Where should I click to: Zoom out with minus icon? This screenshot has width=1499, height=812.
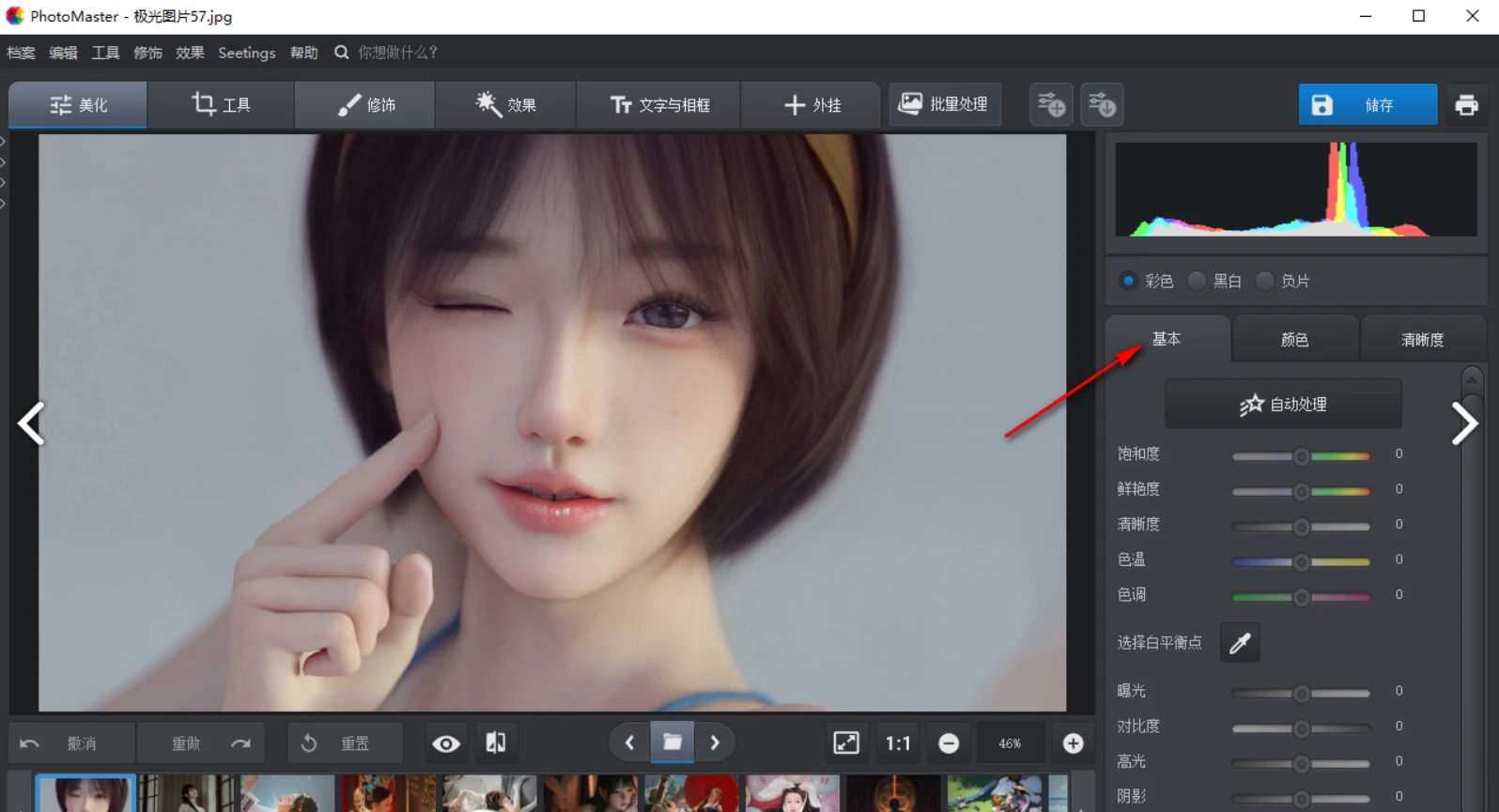(949, 743)
